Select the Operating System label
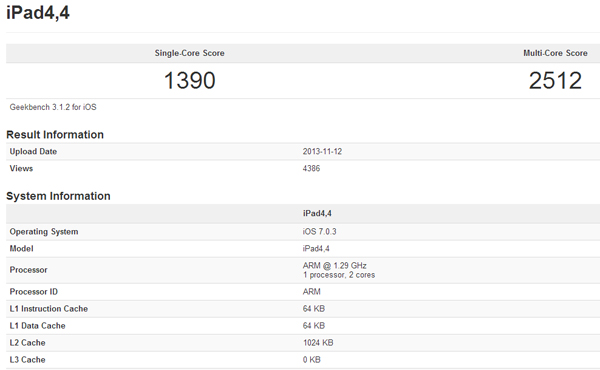600x370 pixels. [44, 232]
